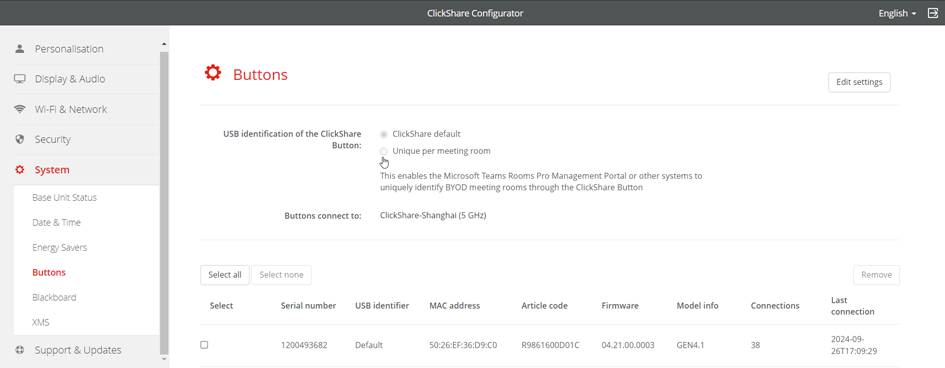945x368 pixels.
Task: Click the sidebar scroll down arrow
Action: [164, 359]
